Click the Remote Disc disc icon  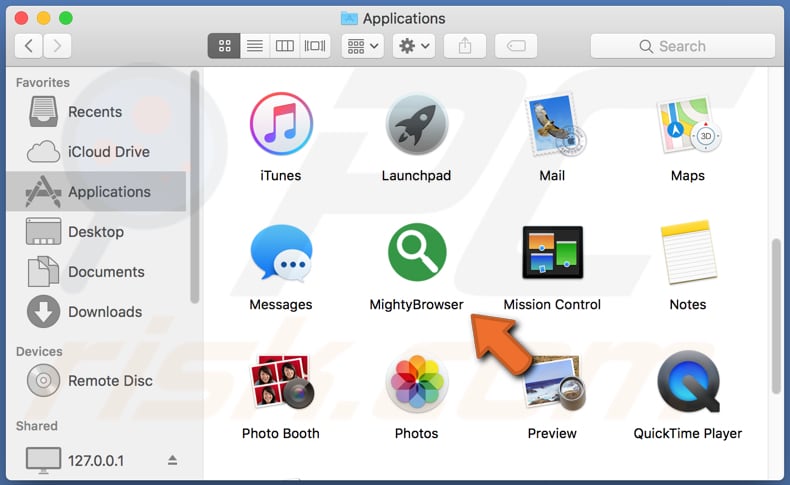coord(43,381)
